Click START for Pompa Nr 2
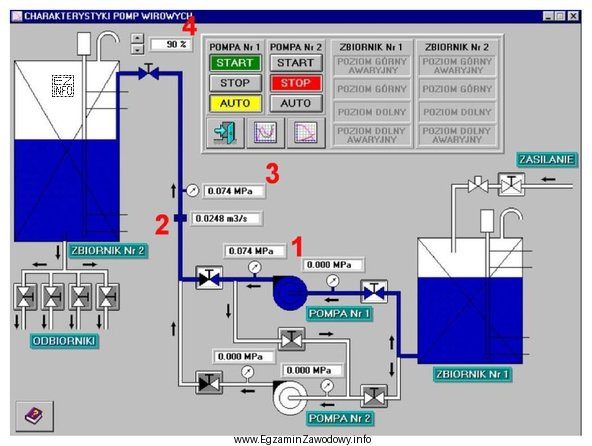This screenshot has width=592, height=446. click(x=296, y=63)
